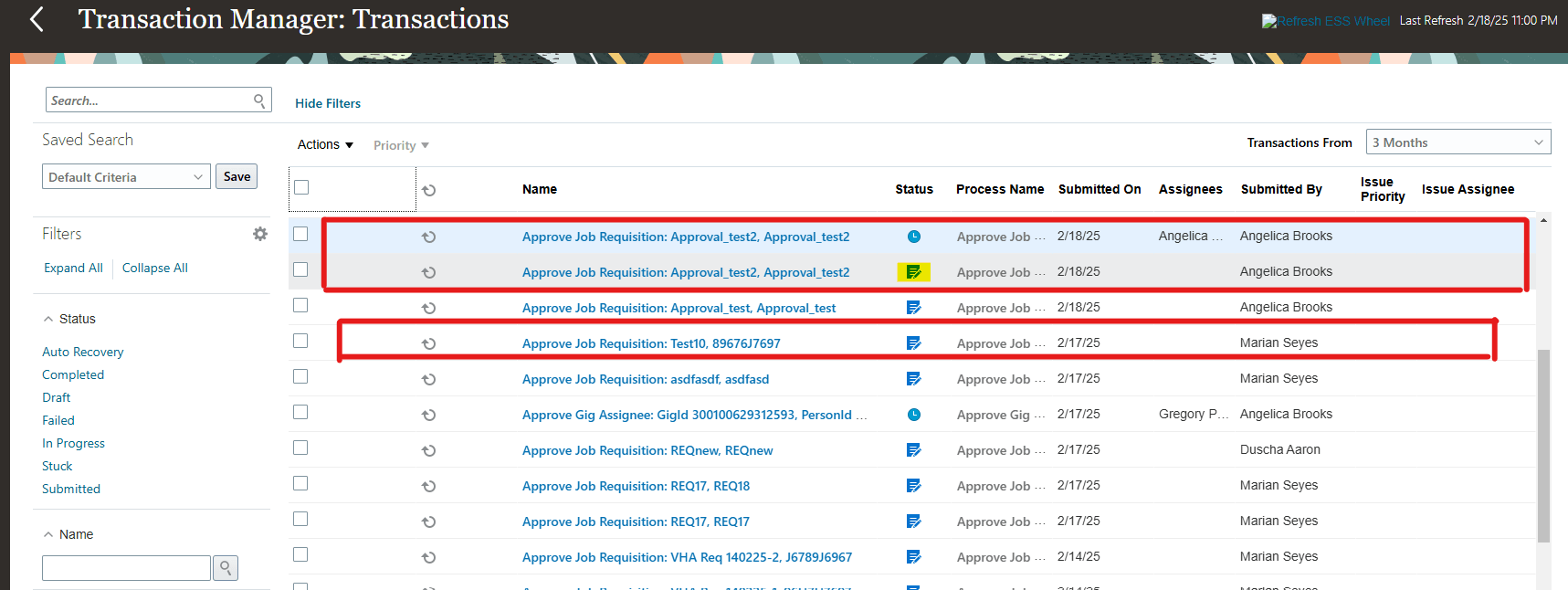
Task: Click status icon for Test10 row
Action: pos(914,343)
